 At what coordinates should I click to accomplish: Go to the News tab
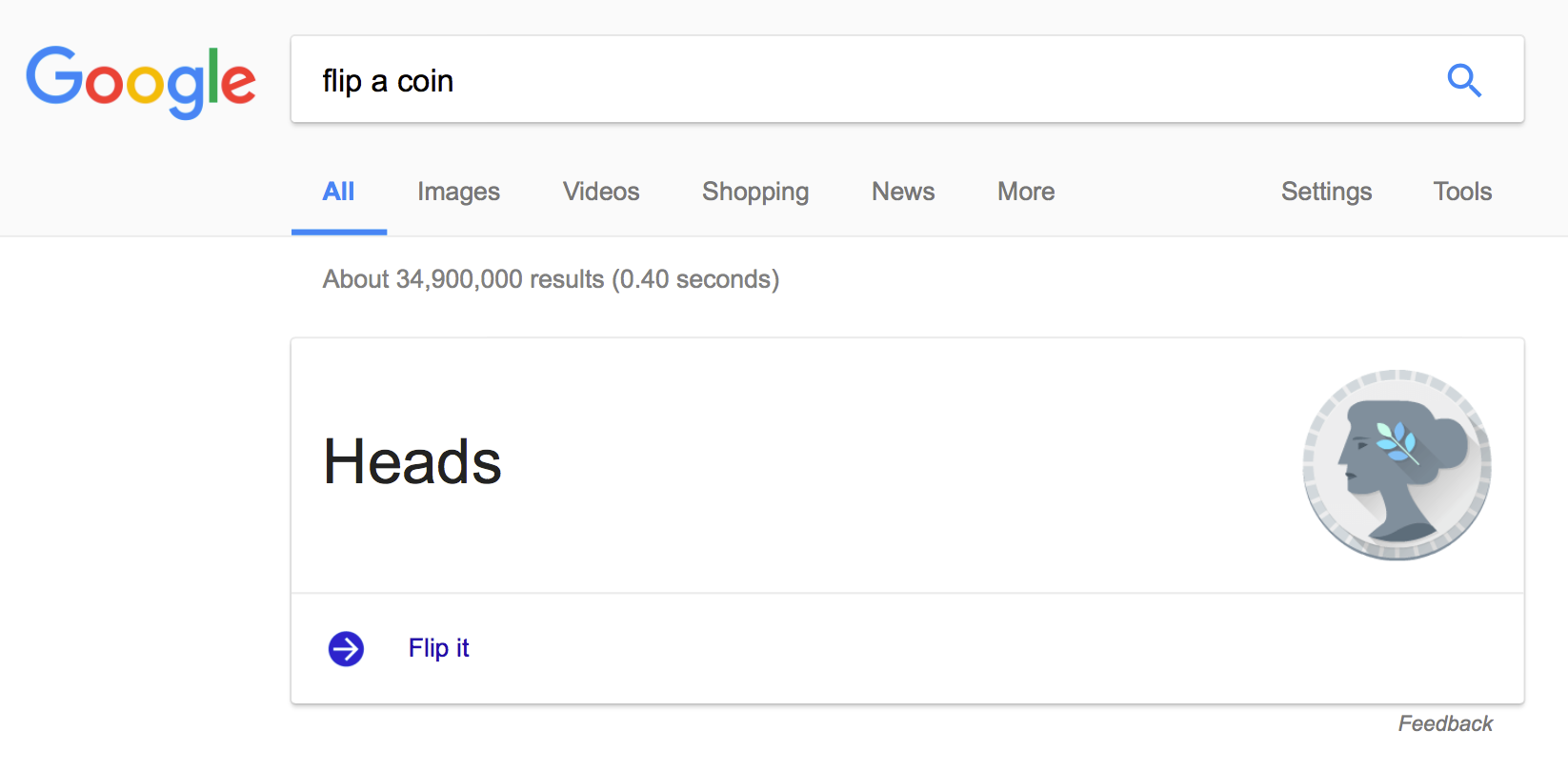click(903, 192)
